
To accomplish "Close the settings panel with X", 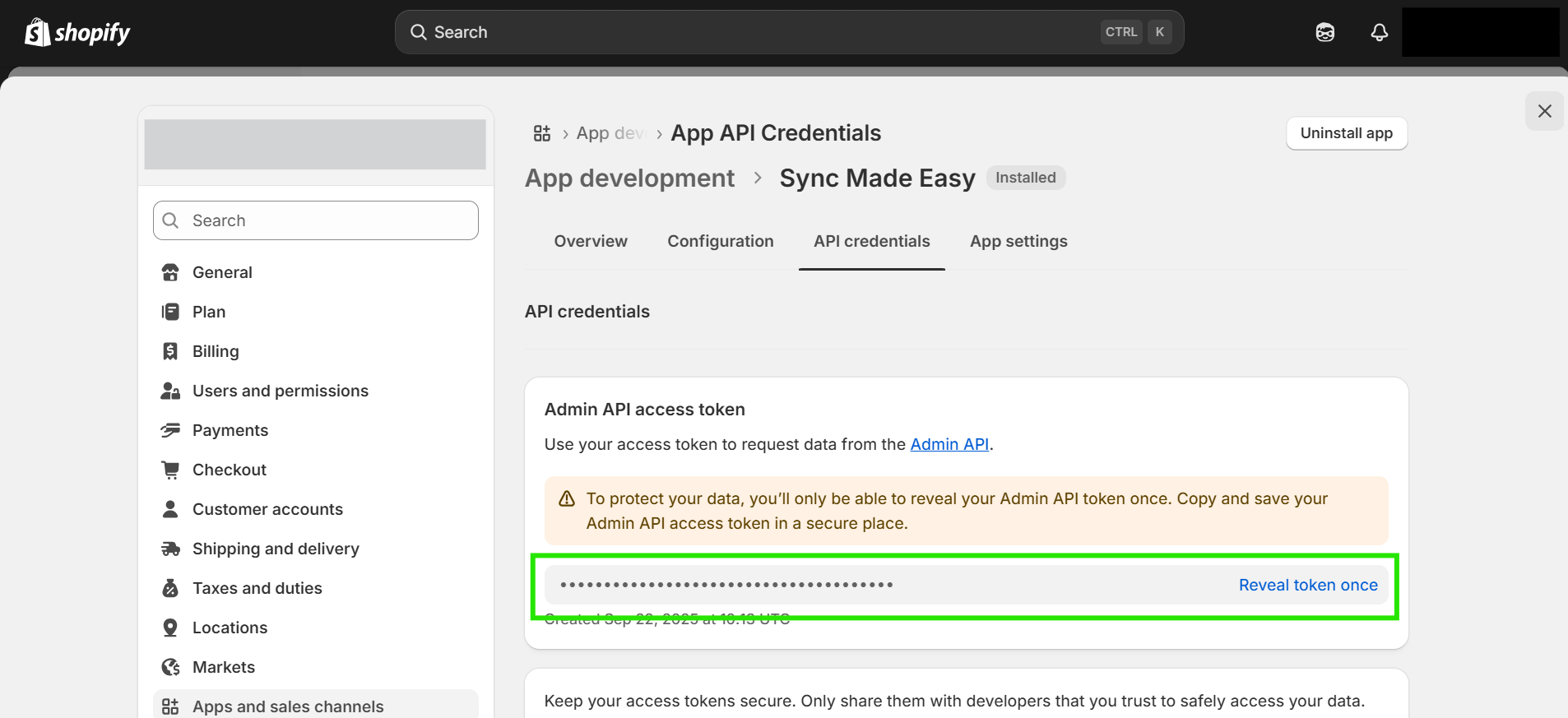I will coord(1544,111).
